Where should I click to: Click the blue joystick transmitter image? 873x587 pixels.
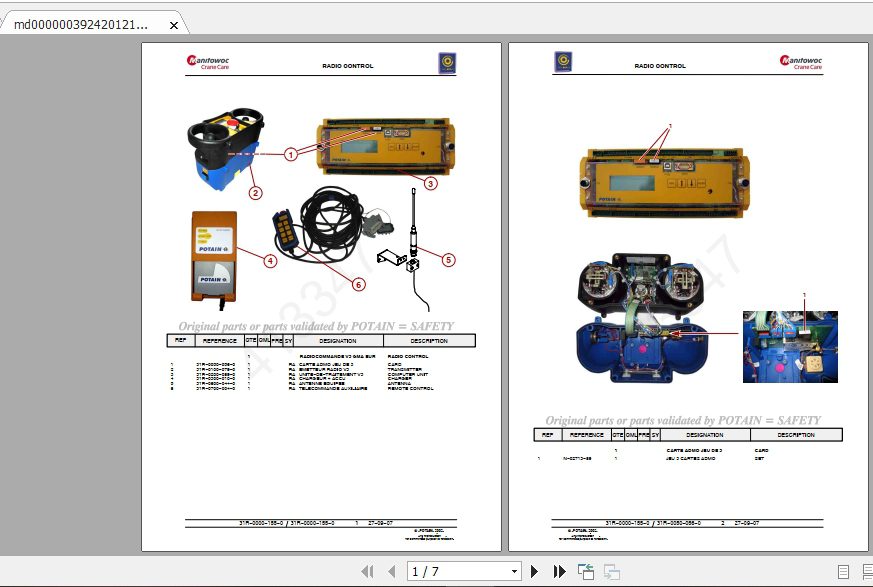coord(225,149)
